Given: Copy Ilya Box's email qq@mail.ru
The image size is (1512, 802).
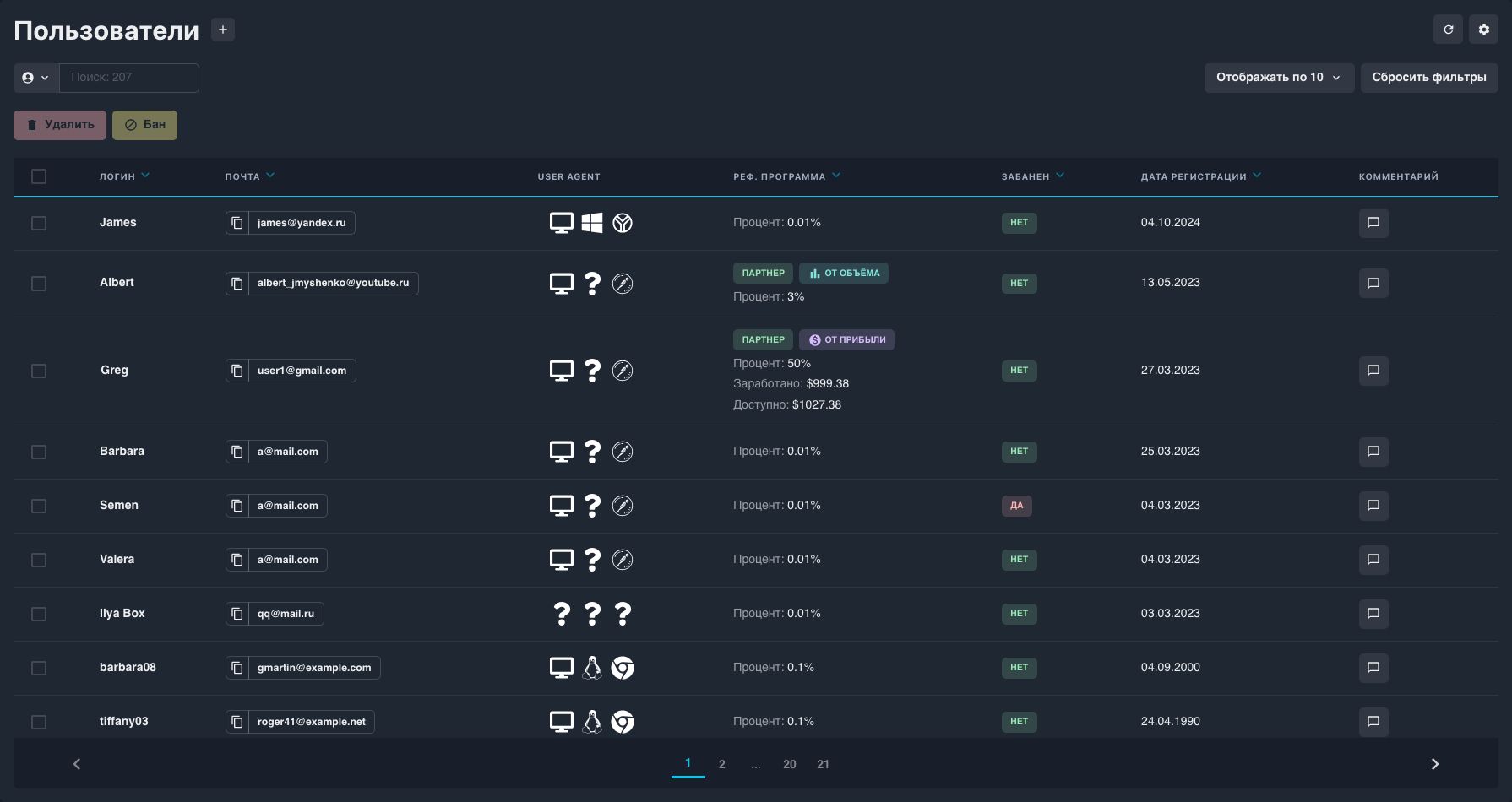Looking at the screenshot, I should point(237,614).
